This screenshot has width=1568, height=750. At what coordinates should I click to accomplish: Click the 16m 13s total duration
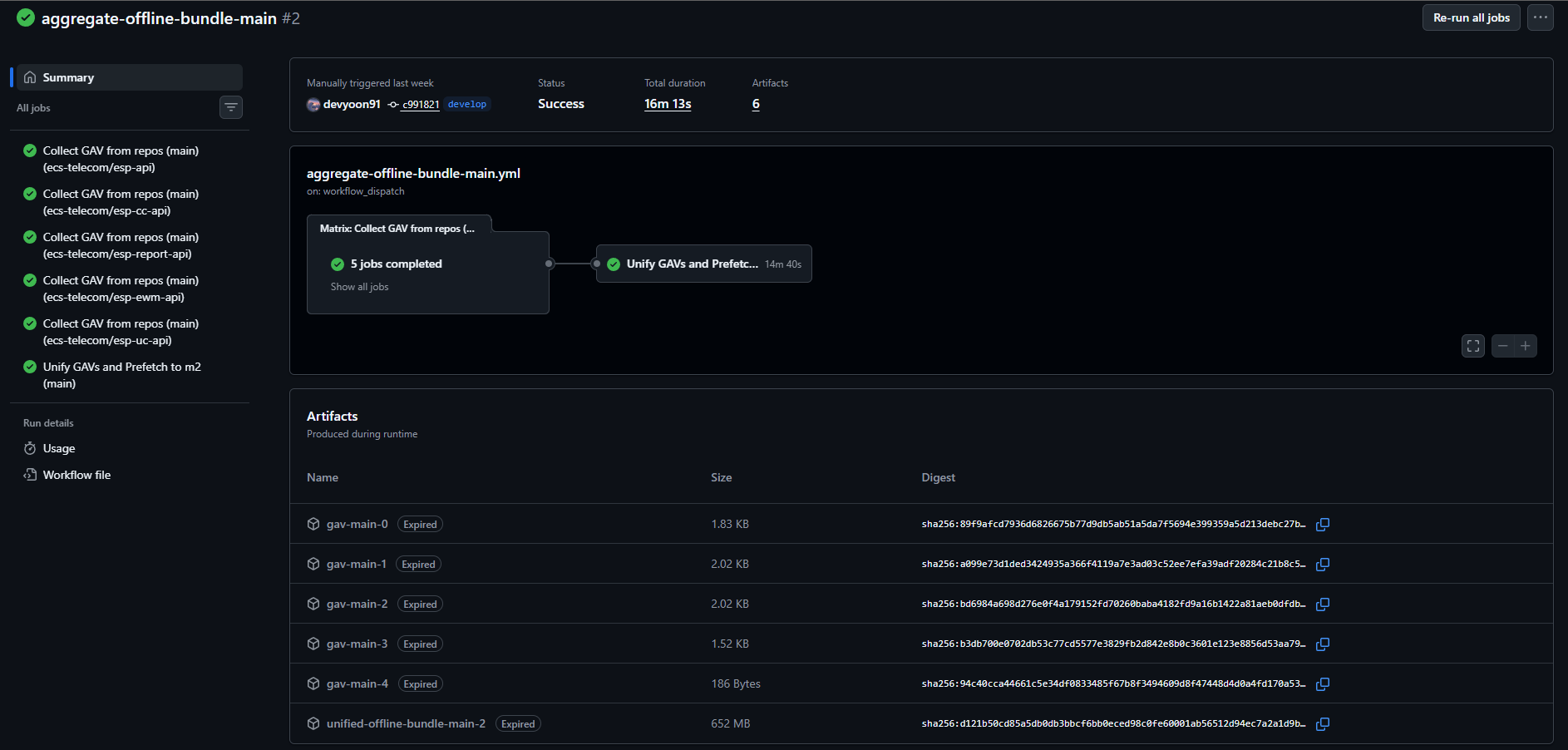pyautogui.click(x=668, y=104)
